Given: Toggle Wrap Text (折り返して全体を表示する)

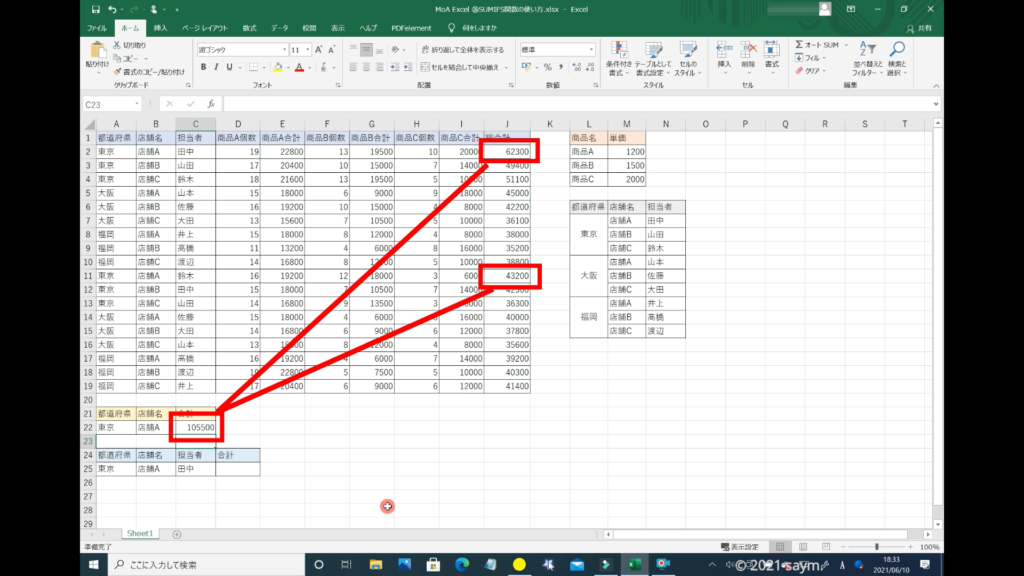Looking at the screenshot, I should pos(461,49).
